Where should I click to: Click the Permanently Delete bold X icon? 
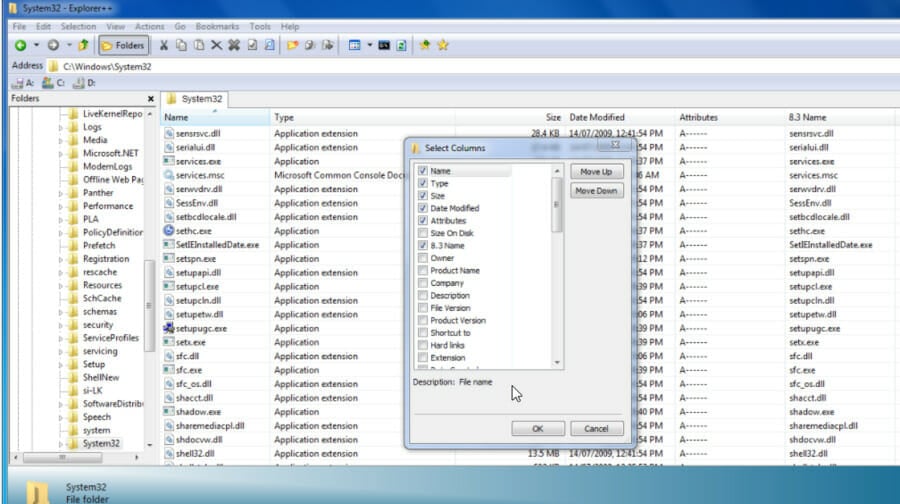234,45
